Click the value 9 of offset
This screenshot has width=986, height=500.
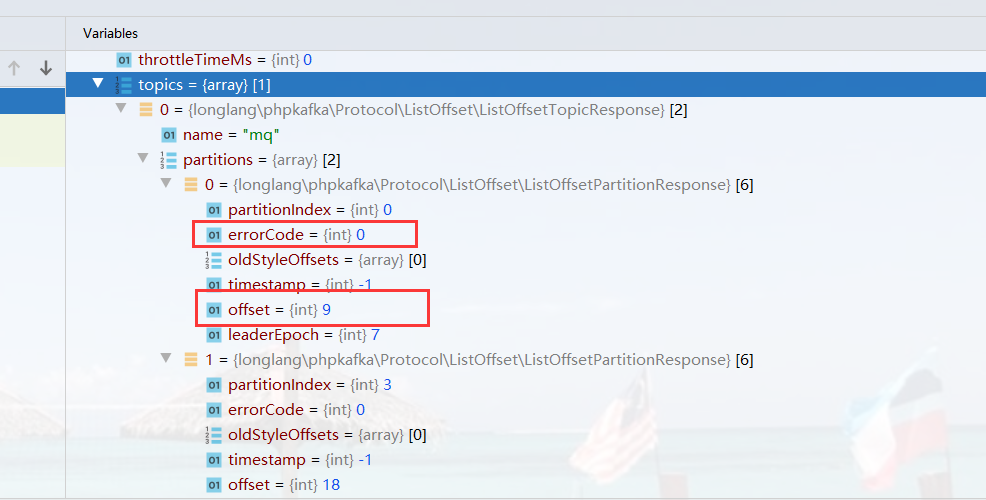click(326, 309)
